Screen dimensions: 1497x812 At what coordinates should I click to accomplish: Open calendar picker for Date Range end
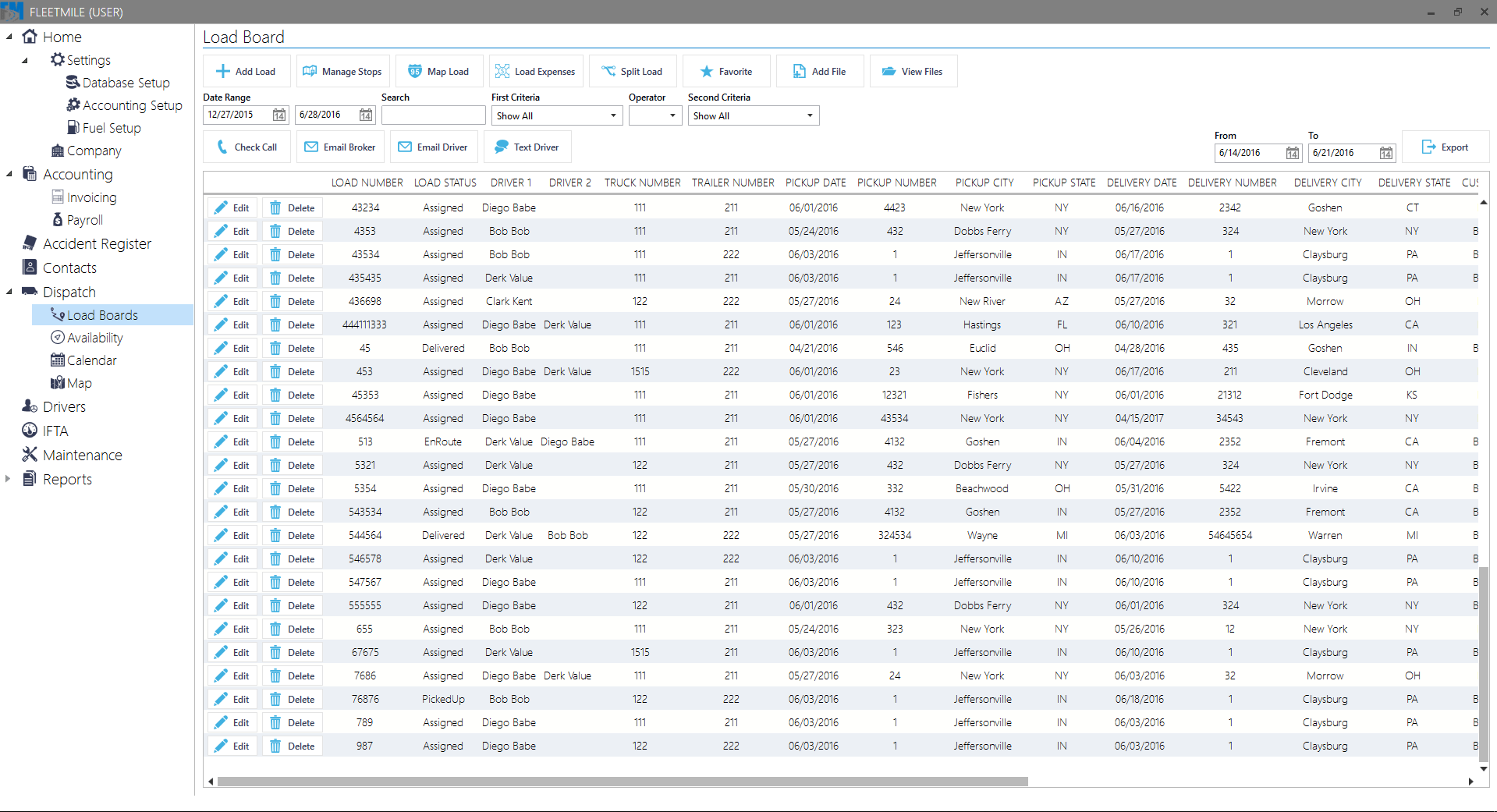[x=366, y=115]
